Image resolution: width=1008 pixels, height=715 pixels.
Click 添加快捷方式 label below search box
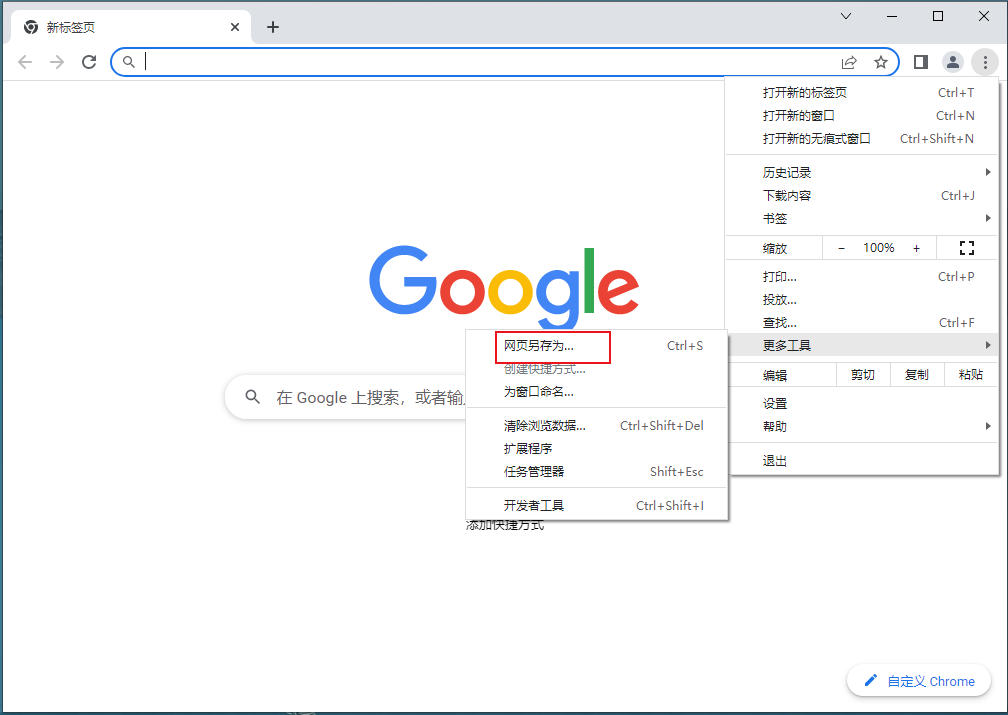point(505,525)
